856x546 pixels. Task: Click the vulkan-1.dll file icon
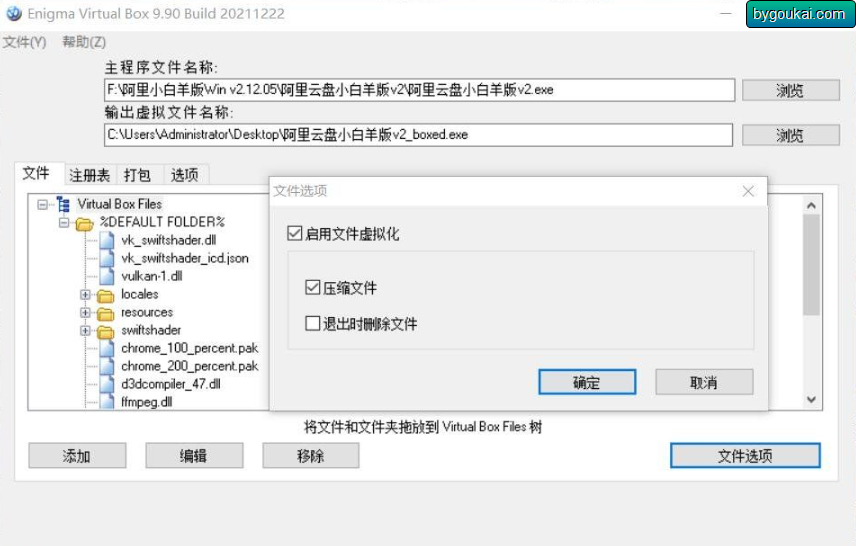point(107,276)
